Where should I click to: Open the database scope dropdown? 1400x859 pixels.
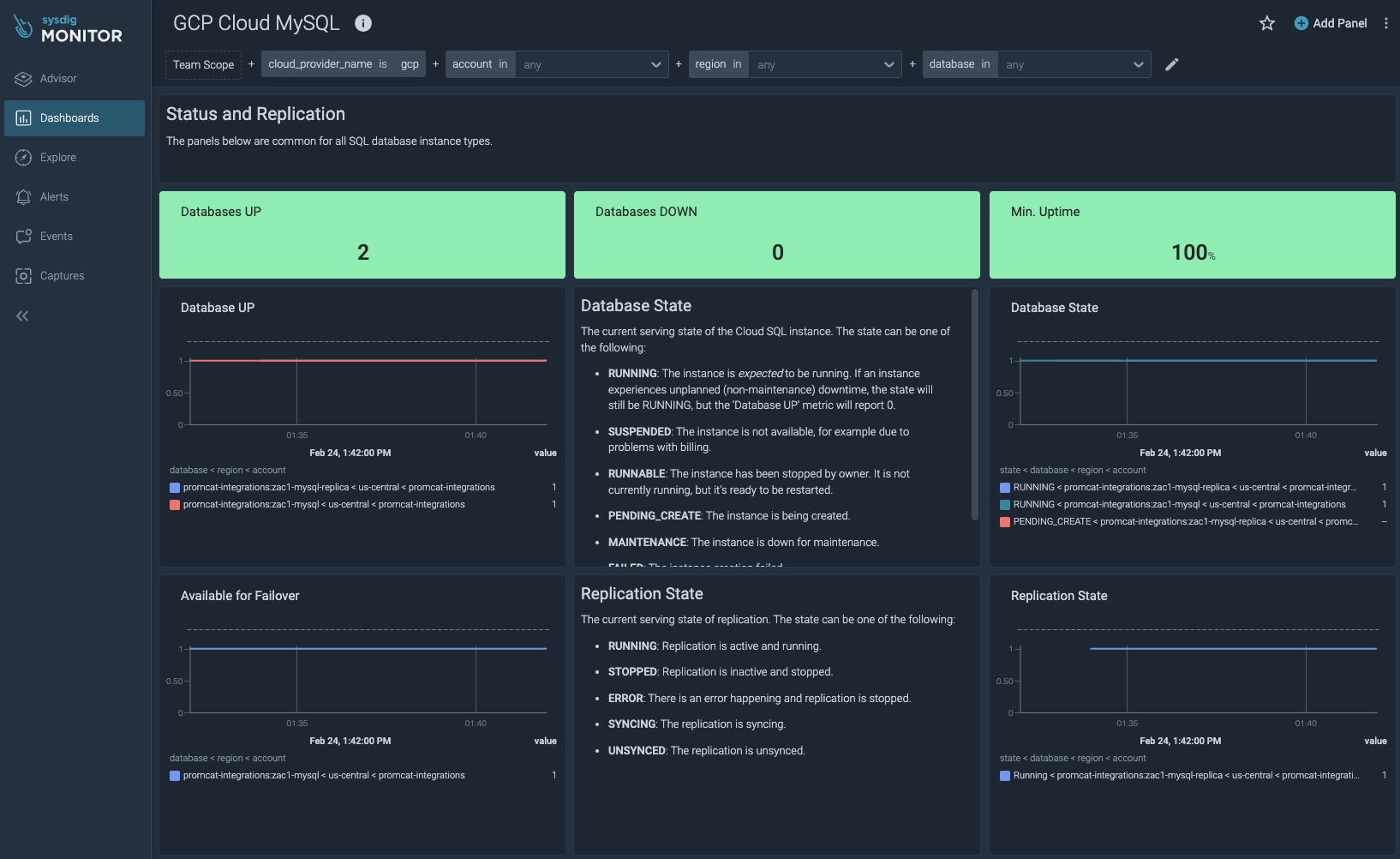(1074, 64)
